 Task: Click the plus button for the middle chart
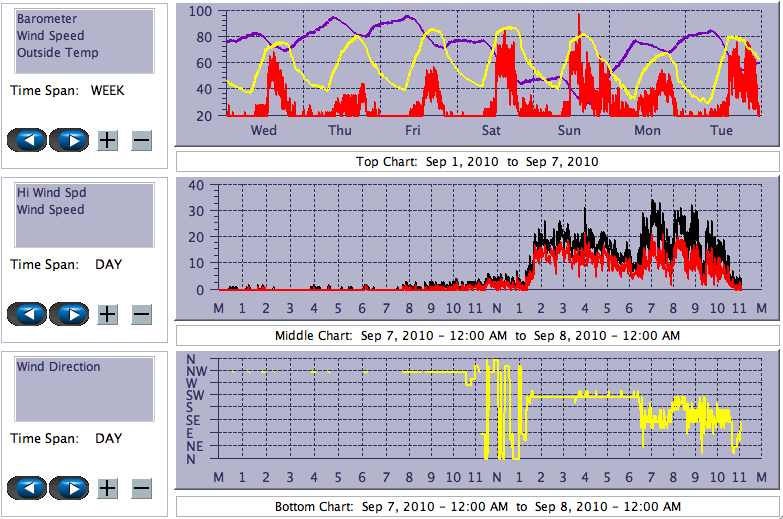[108, 314]
